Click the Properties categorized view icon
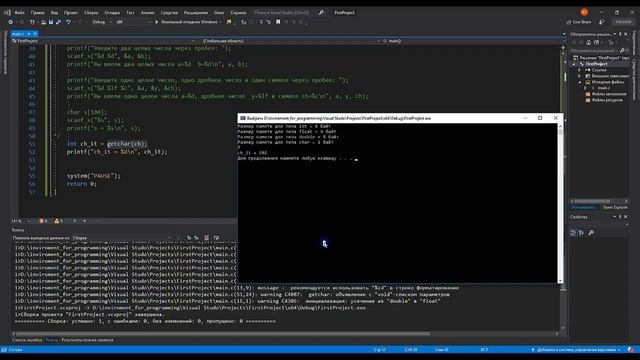The width and height of the screenshot is (640, 360). (x=573, y=233)
